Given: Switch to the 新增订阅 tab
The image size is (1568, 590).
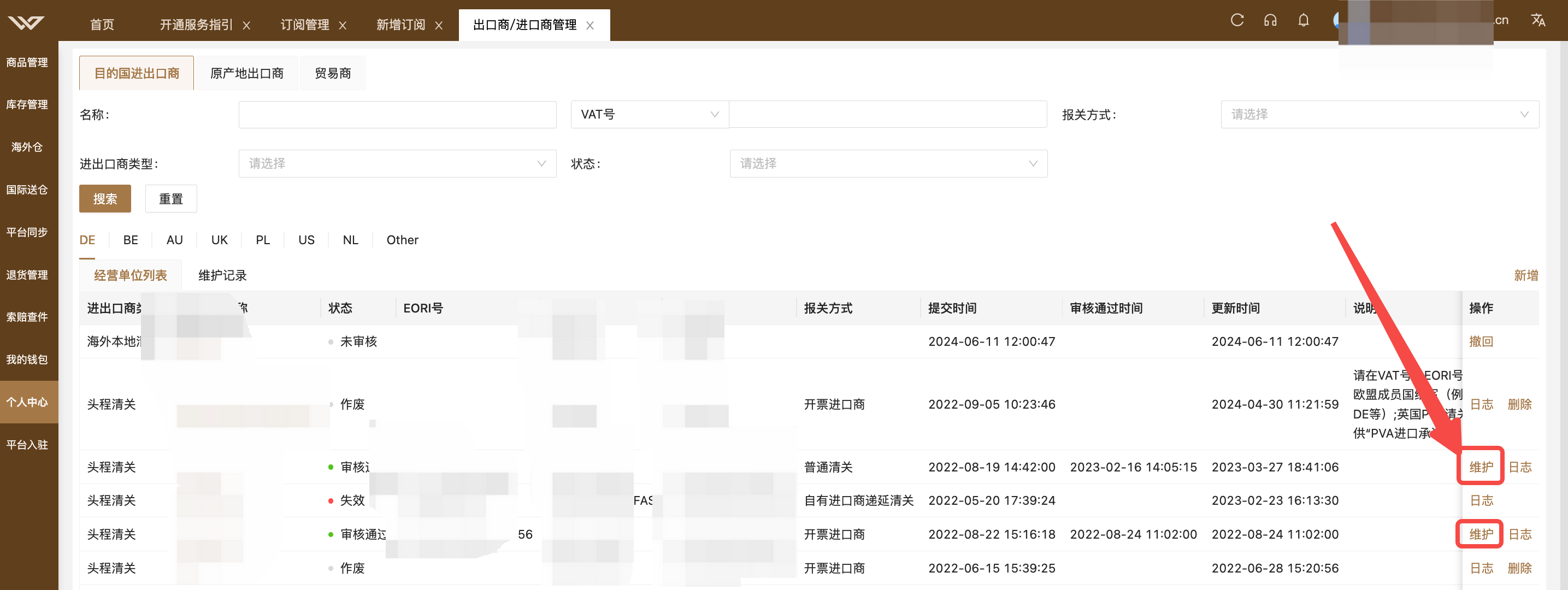Looking at the screenshot, I should tap(400, 25).
